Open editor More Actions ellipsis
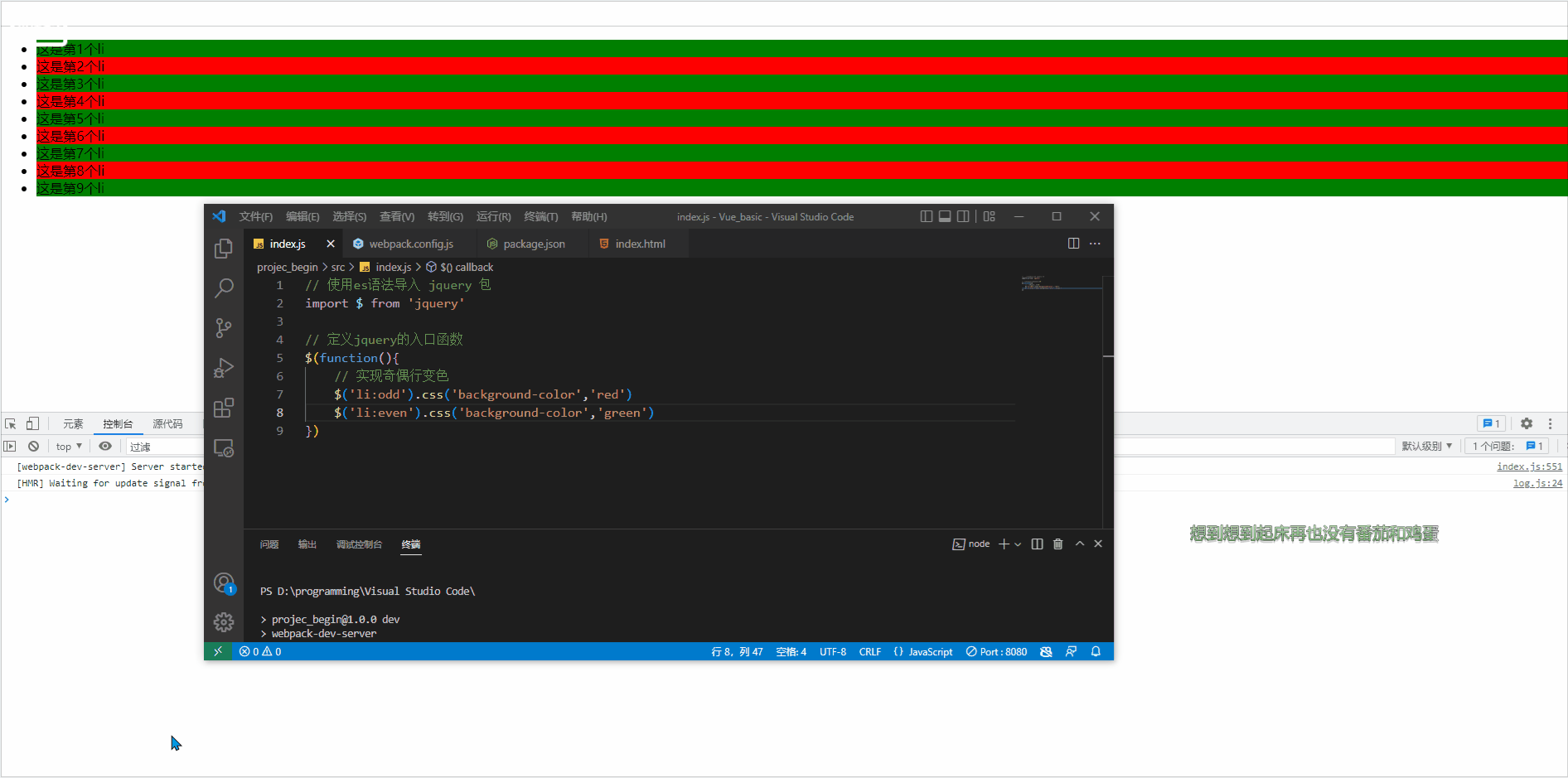Screen dimensions: 1568x778 click(1095, 244)
